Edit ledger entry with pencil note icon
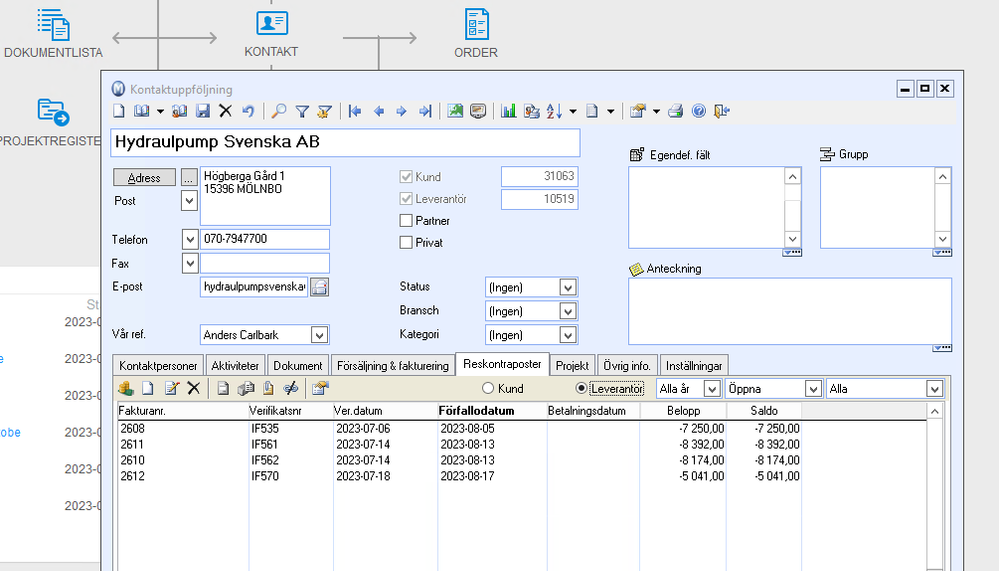 171,388
